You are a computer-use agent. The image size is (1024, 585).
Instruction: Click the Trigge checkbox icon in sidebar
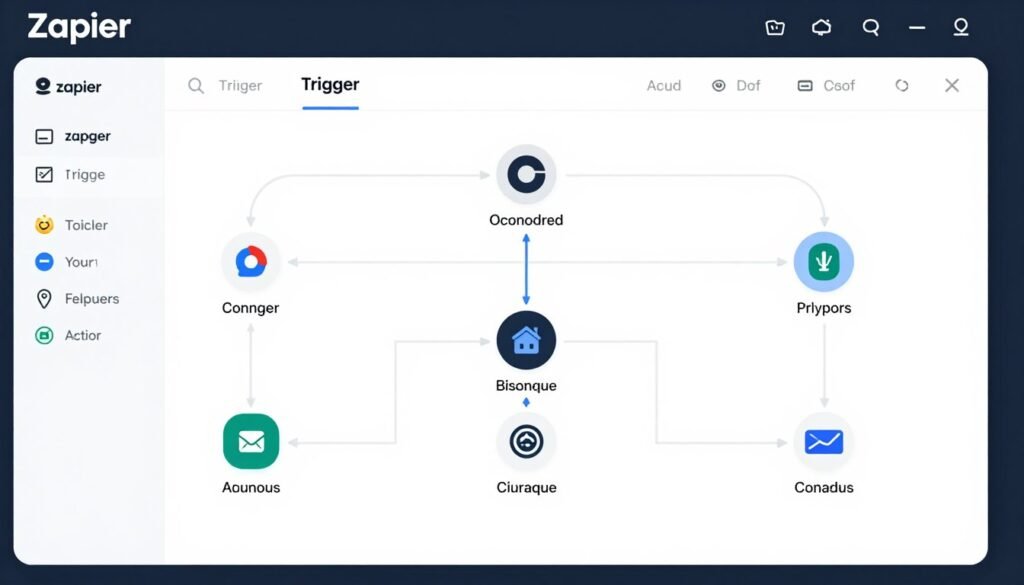pos(44,174)
